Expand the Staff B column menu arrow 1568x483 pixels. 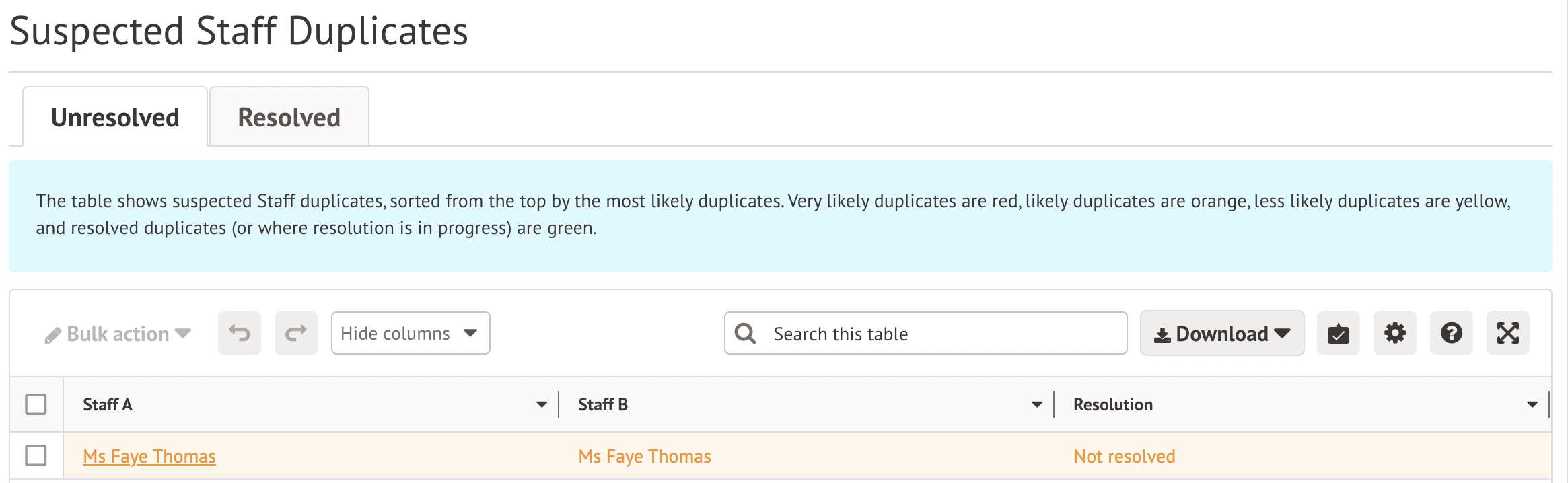[x=1037, y=404]
